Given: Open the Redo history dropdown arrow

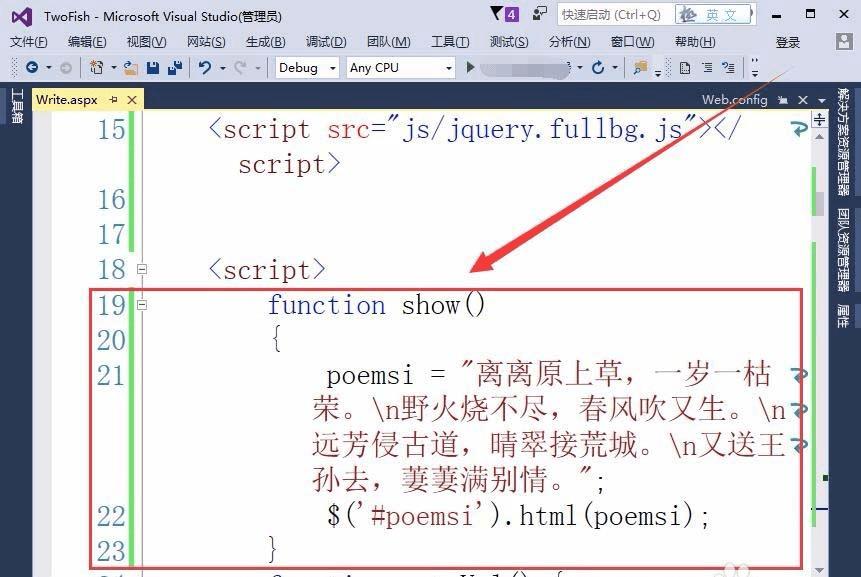Looking at the screenshot, I should [257, 68].
